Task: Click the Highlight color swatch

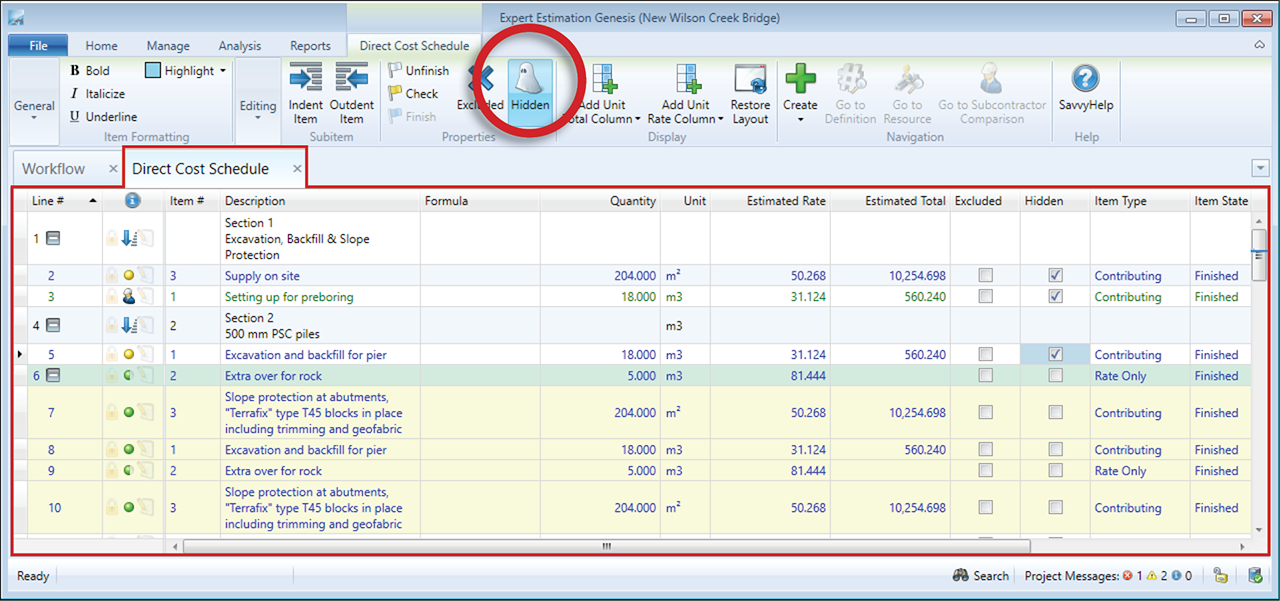Action: 152,71
